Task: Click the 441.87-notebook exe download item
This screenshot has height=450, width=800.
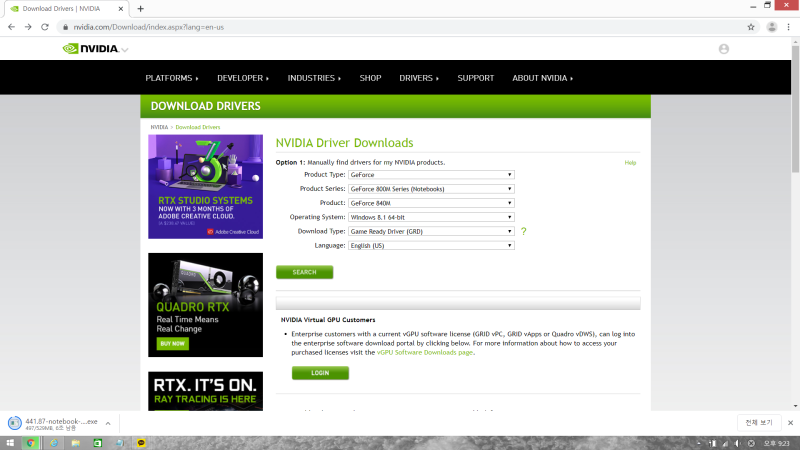Action: coord(61,424)
